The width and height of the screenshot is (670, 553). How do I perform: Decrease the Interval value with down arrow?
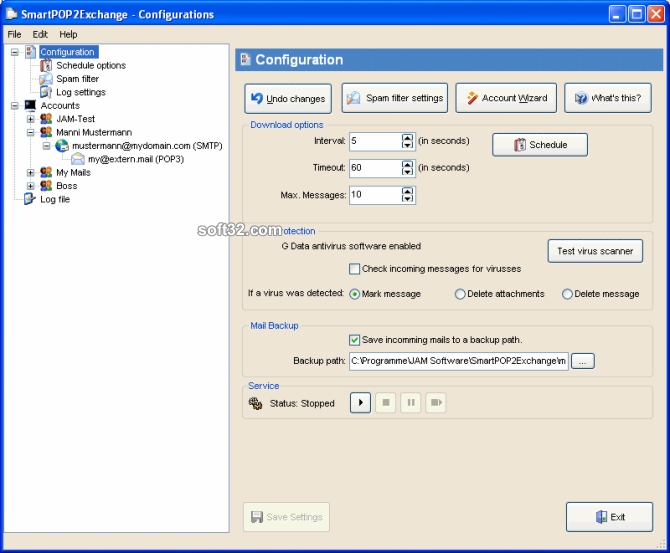(x=408, y=145)
